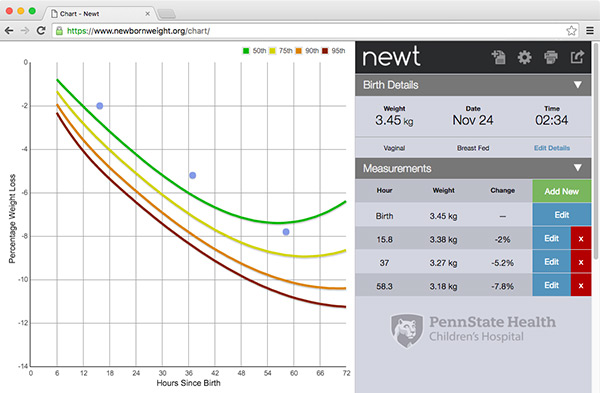Remove the 58.3 hour measurement
Screen dimensions: 600x393
(x=581, y=285)
